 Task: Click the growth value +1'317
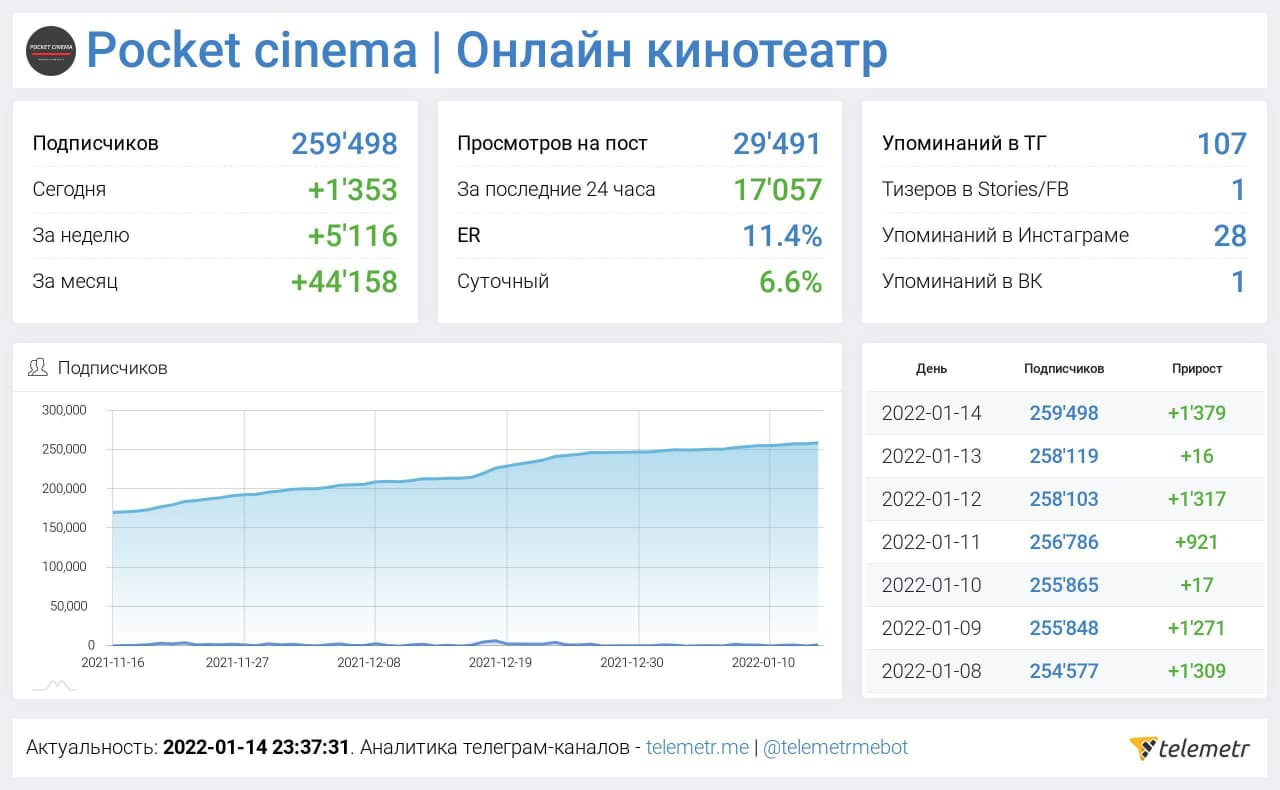[x=1197, y=499]
